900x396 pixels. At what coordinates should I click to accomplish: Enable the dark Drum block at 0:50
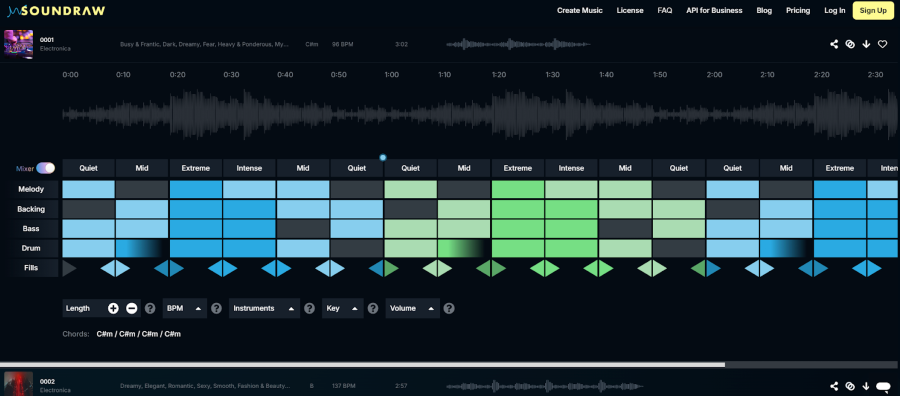point(357,248)
